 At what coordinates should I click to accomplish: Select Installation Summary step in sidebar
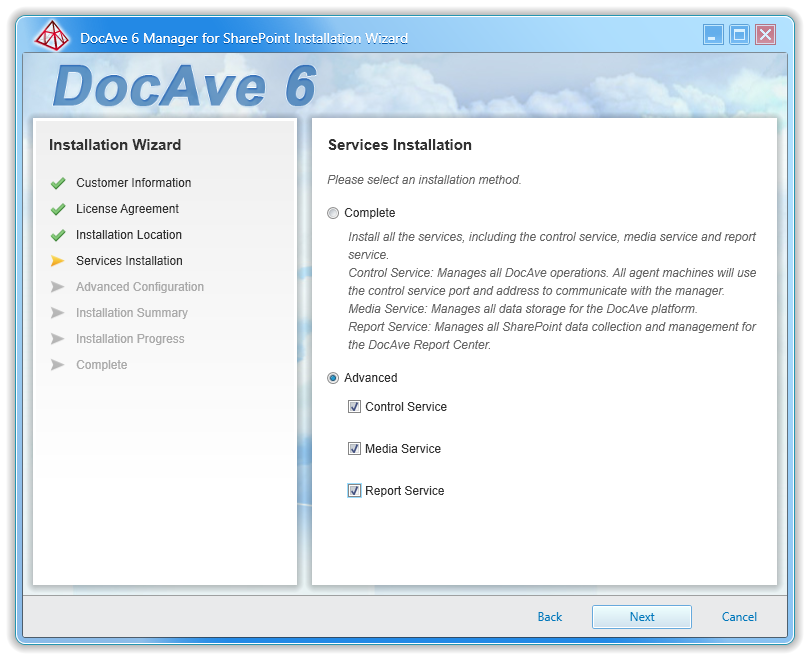pyautogui.click(x=132, y=313)
